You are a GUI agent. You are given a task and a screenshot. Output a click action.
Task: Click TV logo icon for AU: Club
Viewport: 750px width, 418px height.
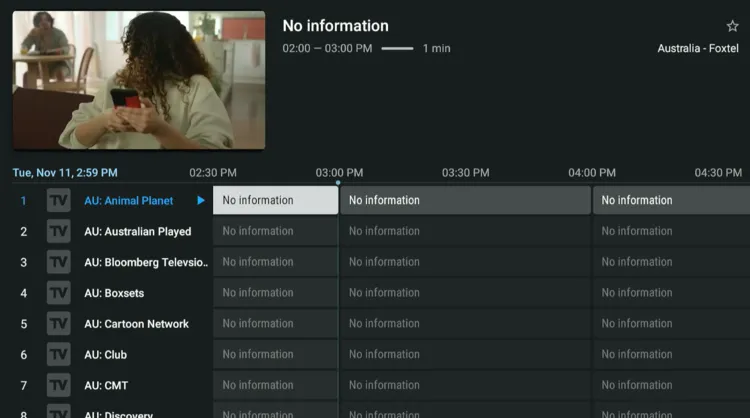(58, 354)
